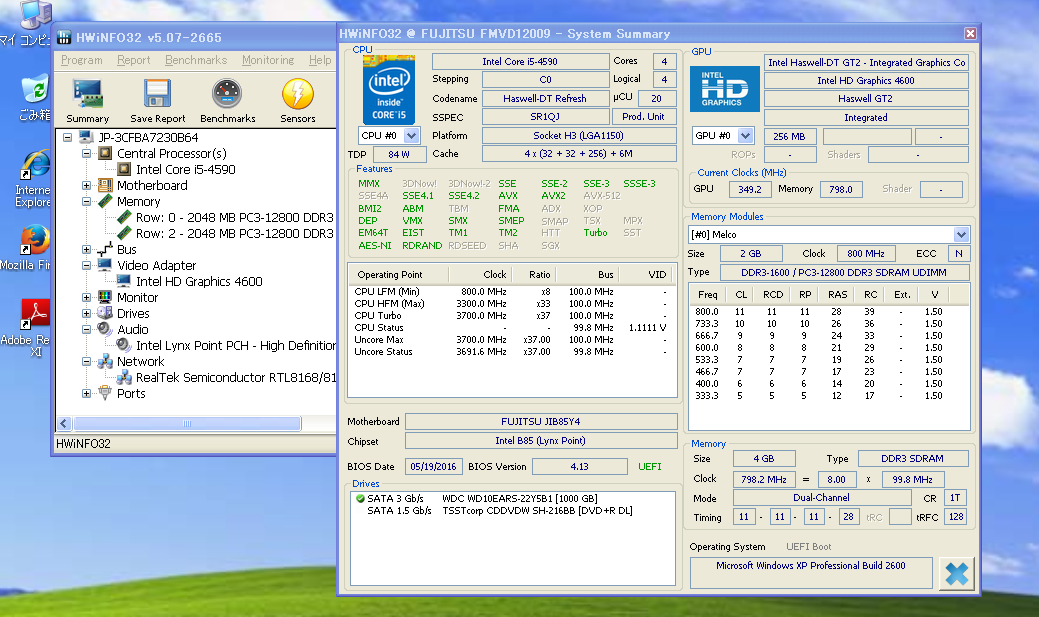1039x617 pixels.
Task: Click the Intel HD Graphics logo
Action: 725,89
